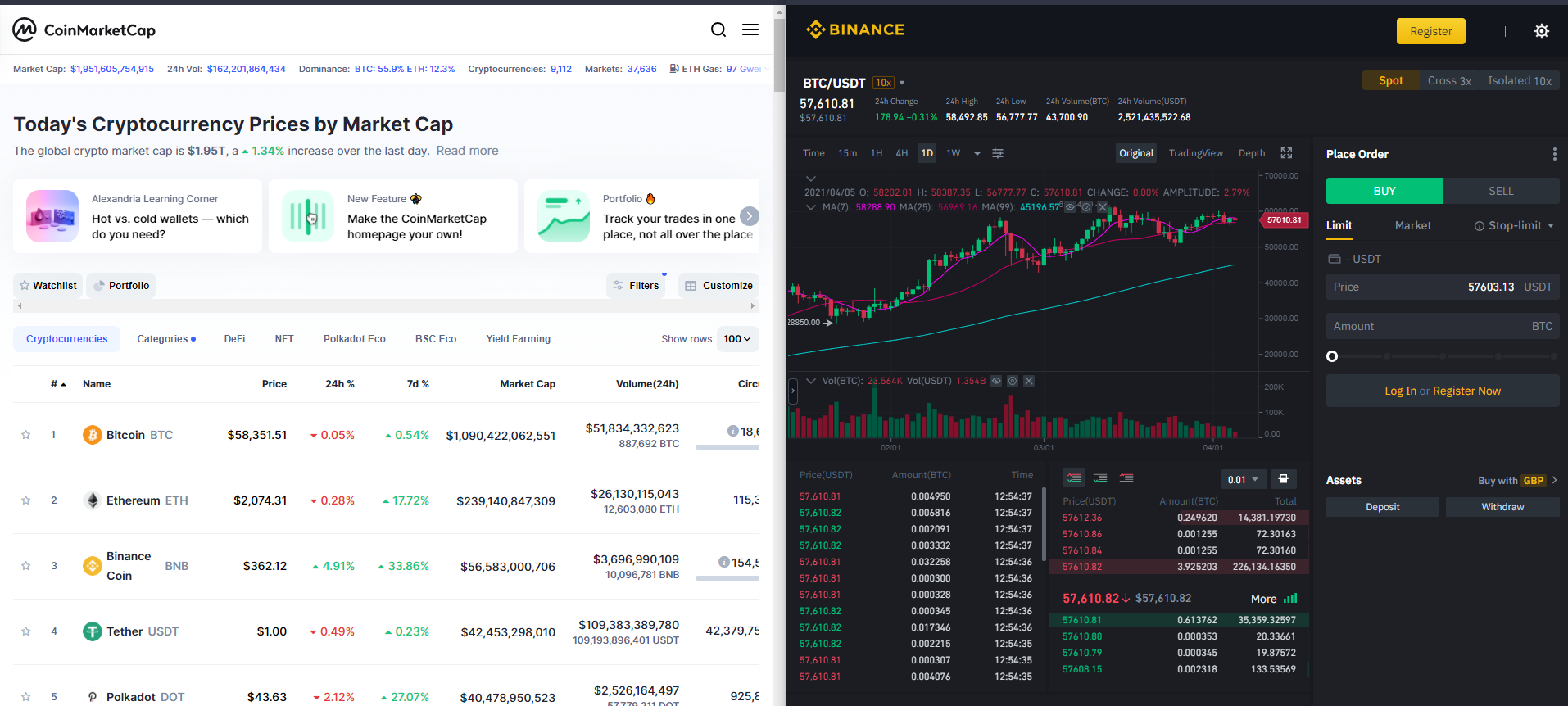Open the CoinMarketCap search icon
The width and height of the screenshot is (1568, 706).
coord(718,30)
